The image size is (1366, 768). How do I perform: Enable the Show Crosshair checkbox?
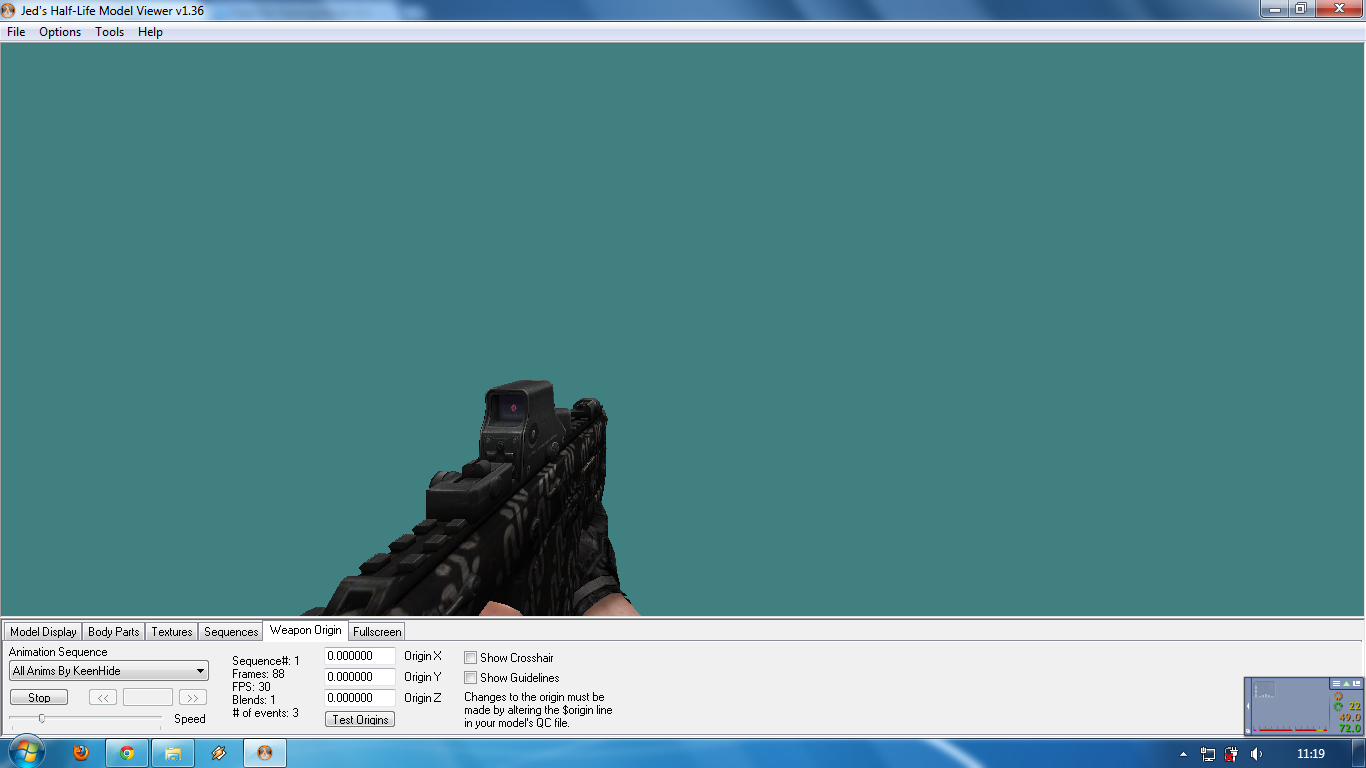coord(470,658)
